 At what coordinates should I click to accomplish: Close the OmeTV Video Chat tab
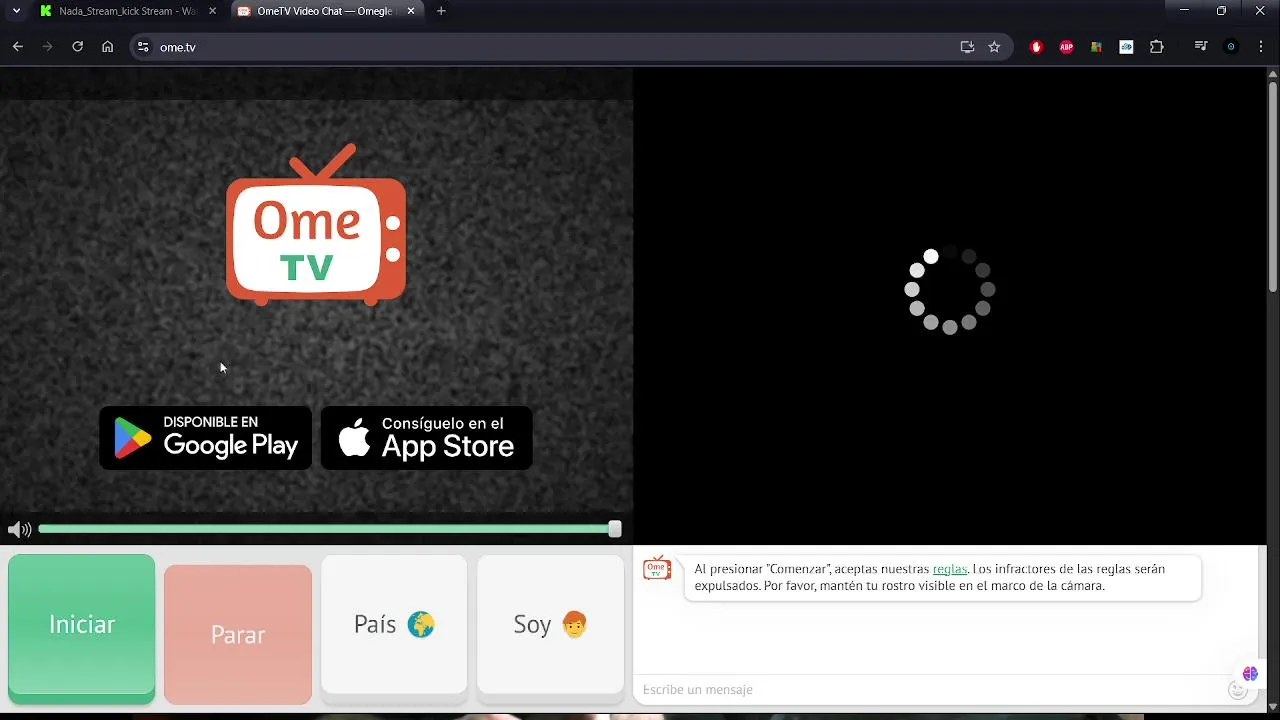click(x=411, y=11)
